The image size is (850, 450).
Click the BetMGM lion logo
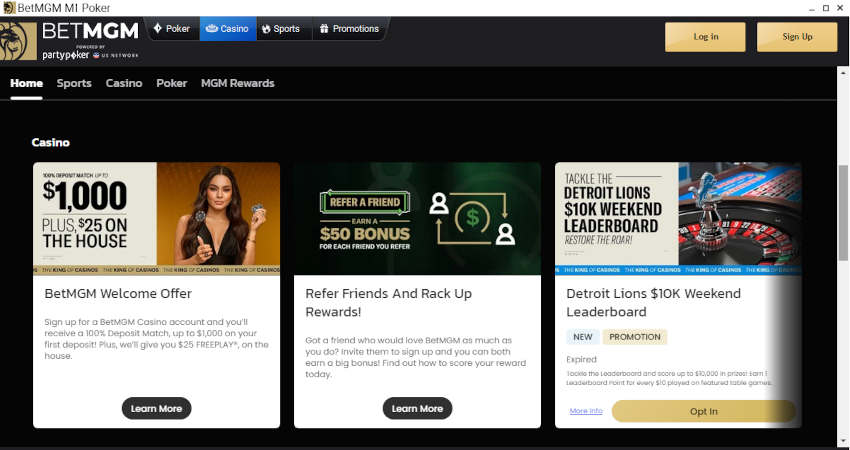tap(18, 41)
